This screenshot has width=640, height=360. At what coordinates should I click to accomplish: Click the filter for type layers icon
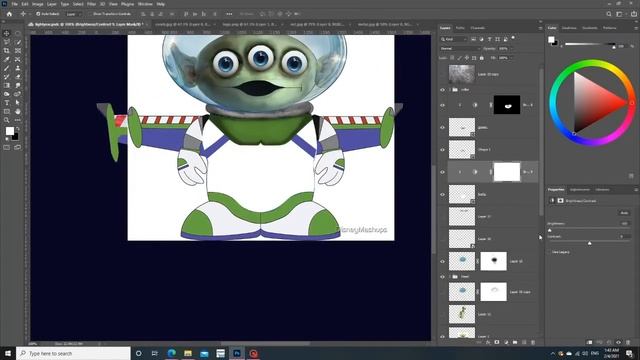[489, 39]
